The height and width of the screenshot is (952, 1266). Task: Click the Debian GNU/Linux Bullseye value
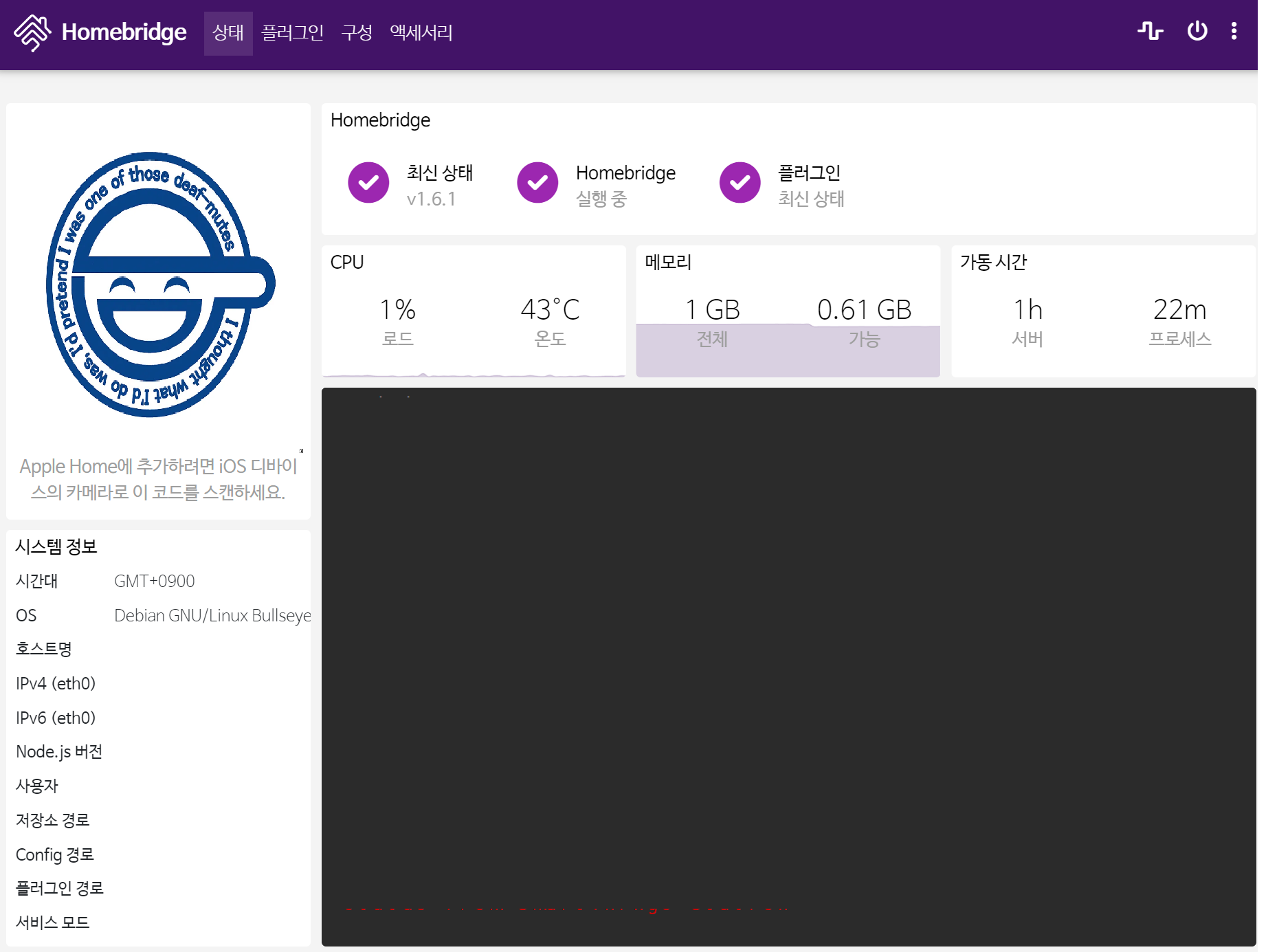212,616
